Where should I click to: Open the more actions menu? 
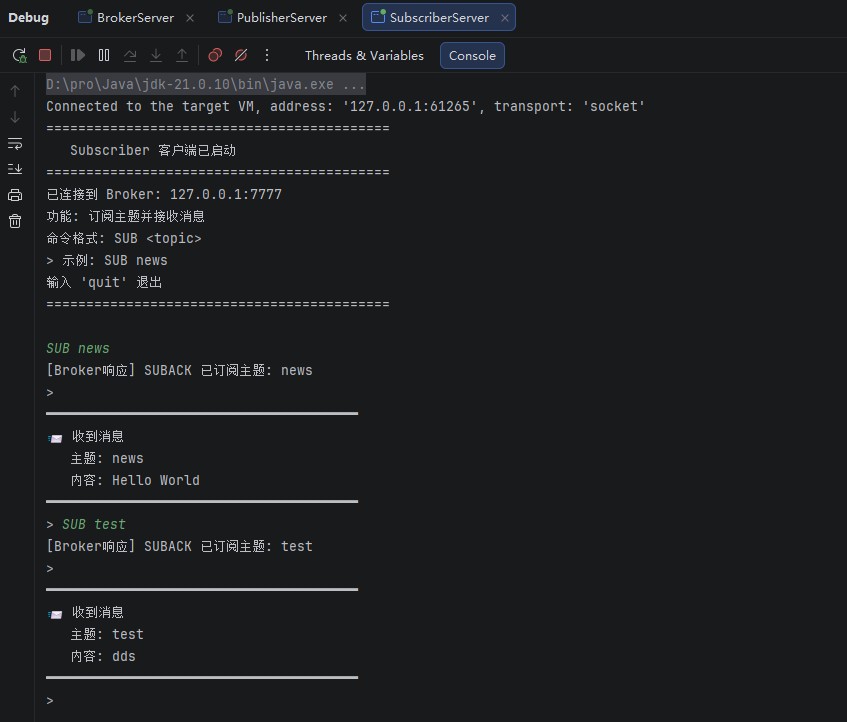[267, 55]
